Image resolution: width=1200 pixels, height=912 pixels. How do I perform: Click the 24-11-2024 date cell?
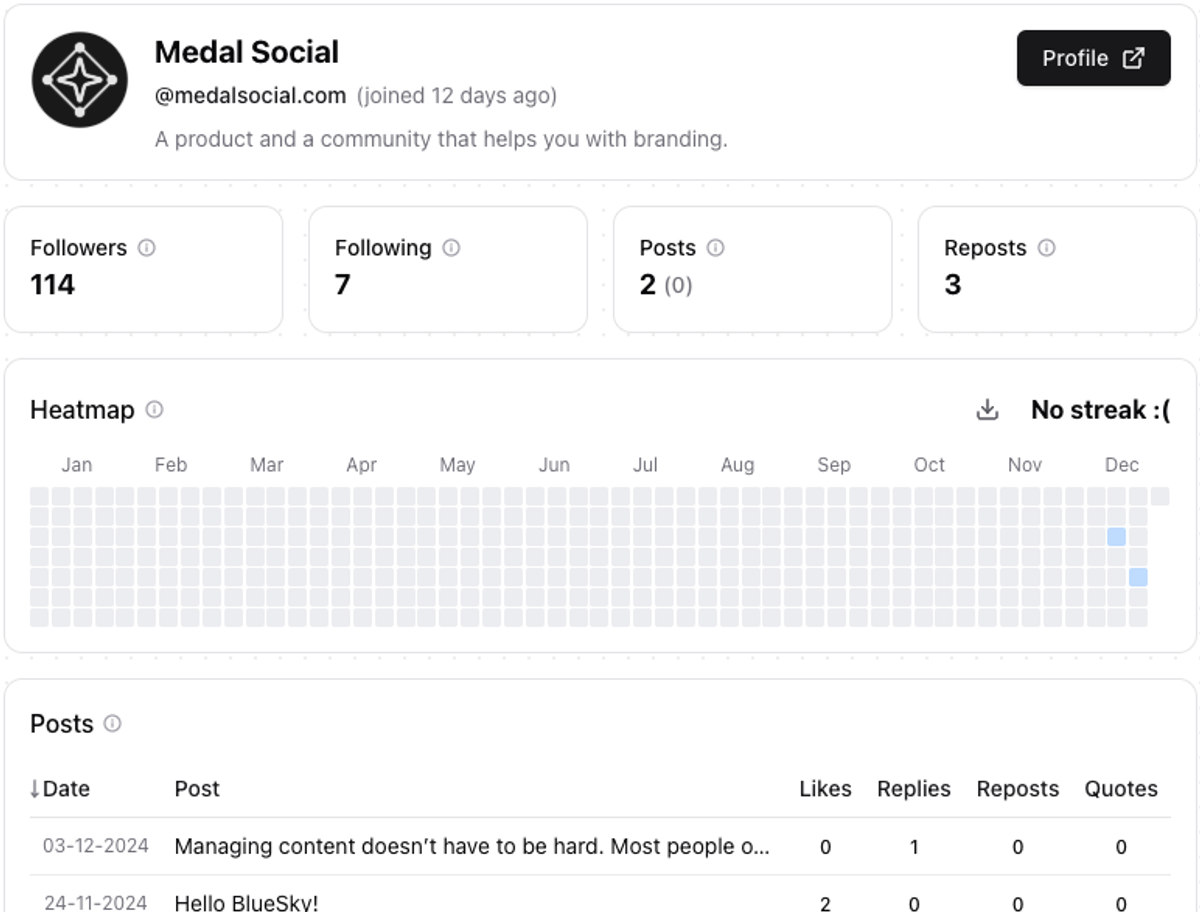[x=96, y=903]
